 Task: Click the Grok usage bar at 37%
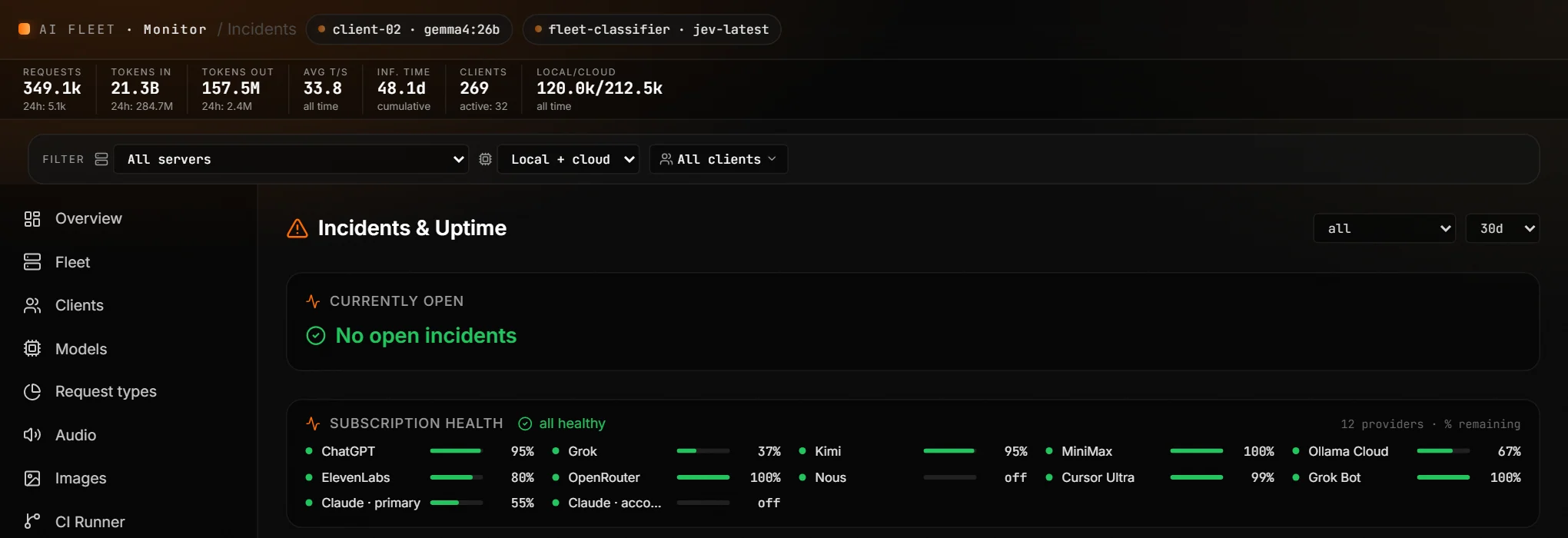[703, 451]
